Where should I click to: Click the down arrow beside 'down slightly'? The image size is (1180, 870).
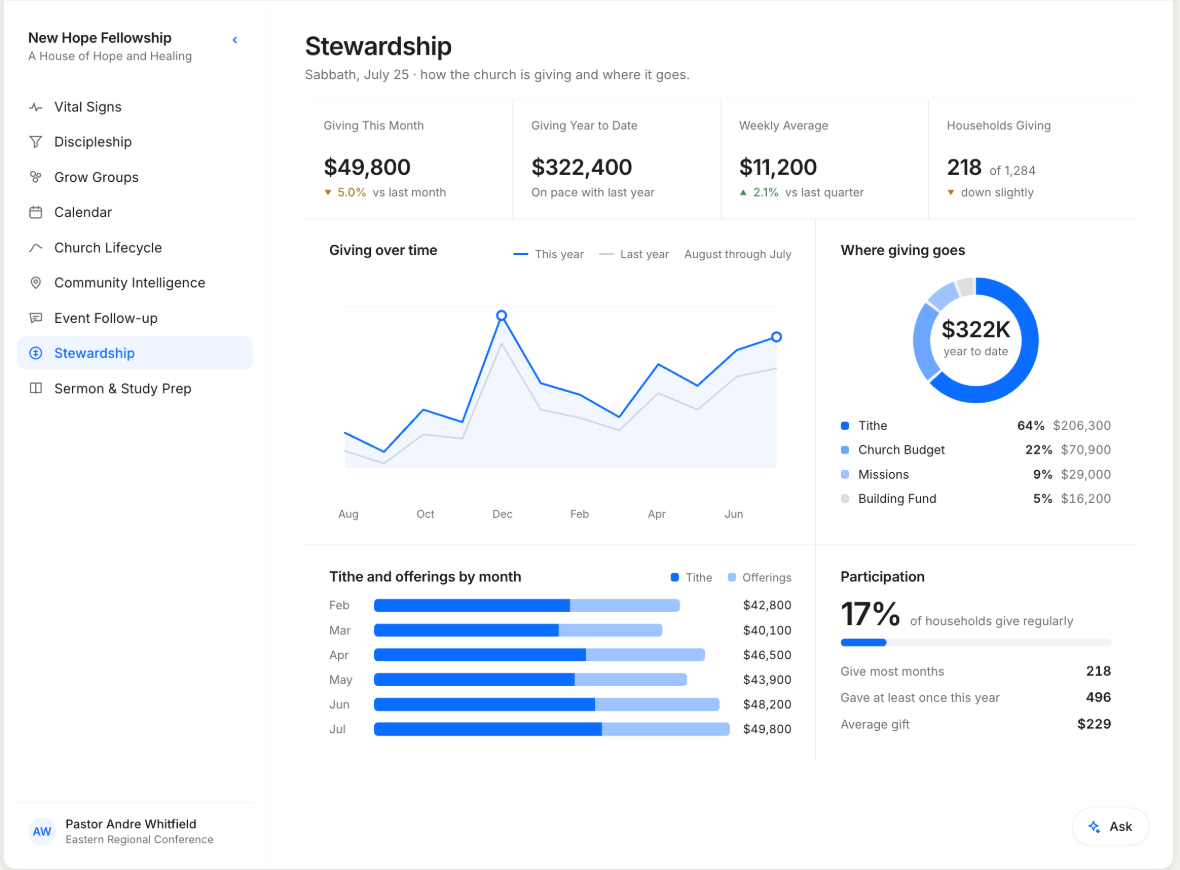pos(951,193)
